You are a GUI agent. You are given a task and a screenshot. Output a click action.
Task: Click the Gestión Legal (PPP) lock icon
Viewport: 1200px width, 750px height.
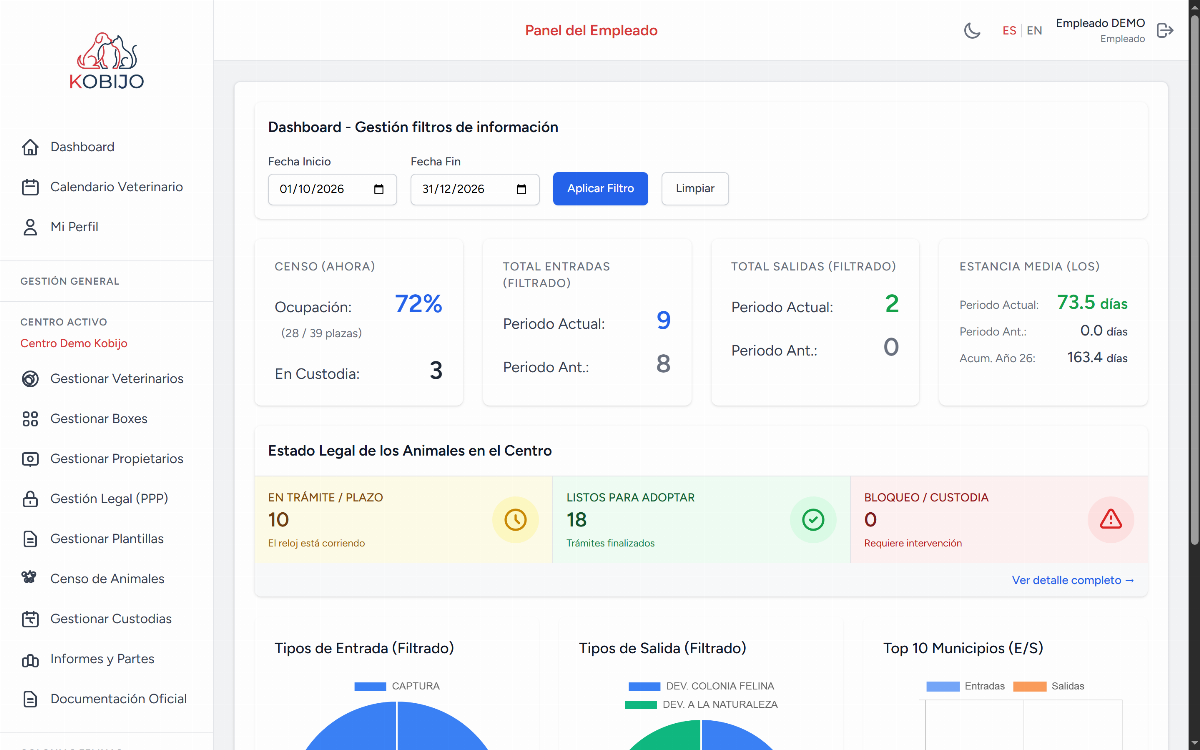30,499
